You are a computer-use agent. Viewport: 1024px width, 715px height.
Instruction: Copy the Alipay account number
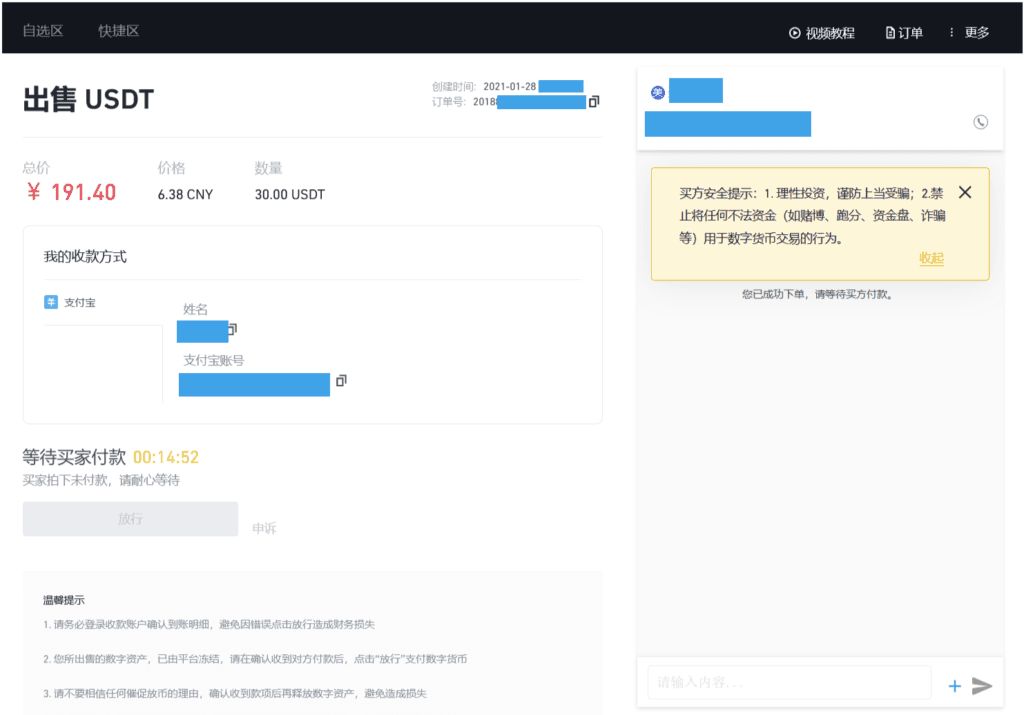pyautogui.click(x=340, y=381)
